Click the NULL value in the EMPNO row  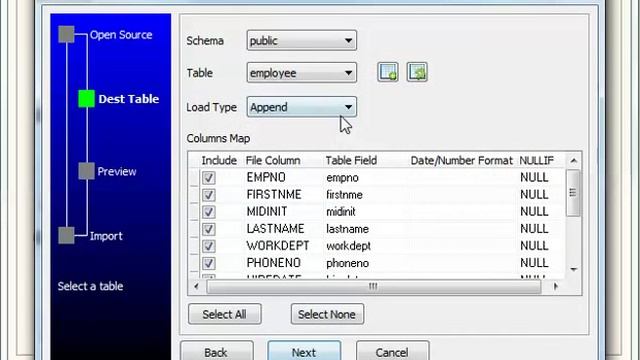point(534,178)
